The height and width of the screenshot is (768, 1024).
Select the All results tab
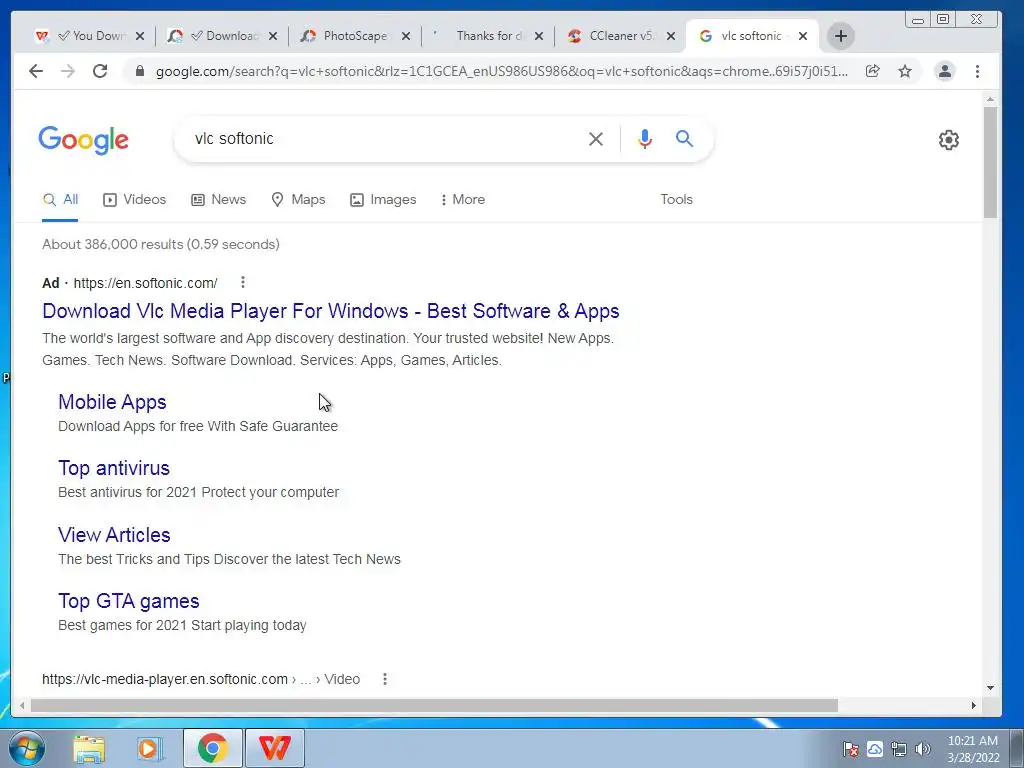click(60, 200)
